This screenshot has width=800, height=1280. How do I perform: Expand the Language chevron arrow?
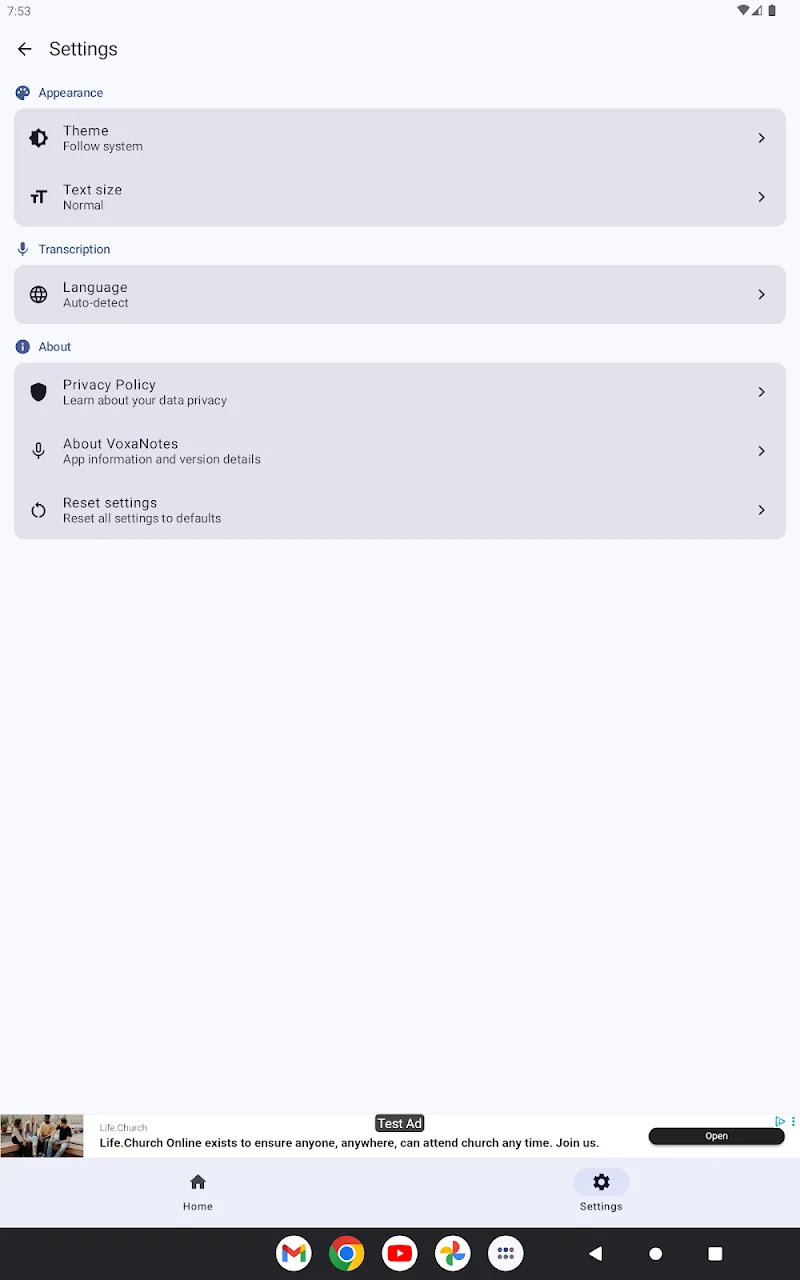pyautogui.click(x=761, y=294)
